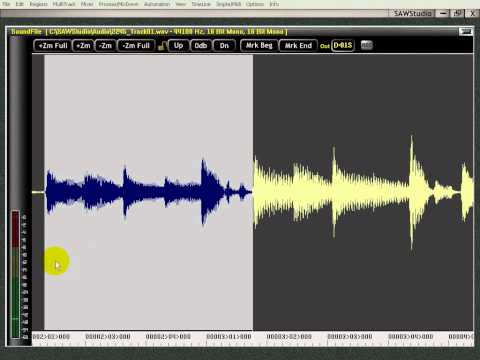Click the +Zm Full button
The image size is (480, 360).
pyautogui.click(x=53, y=45)
